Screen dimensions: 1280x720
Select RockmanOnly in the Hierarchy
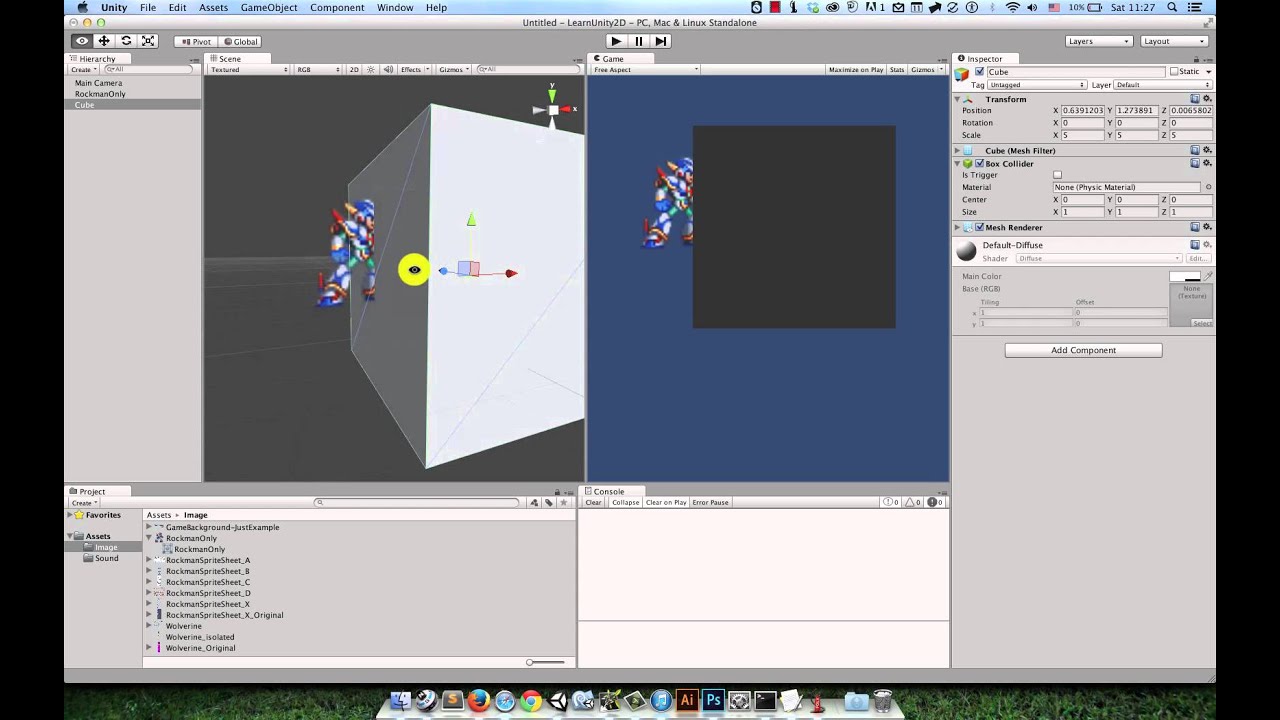pyautogui.click(x=100, y=94)
